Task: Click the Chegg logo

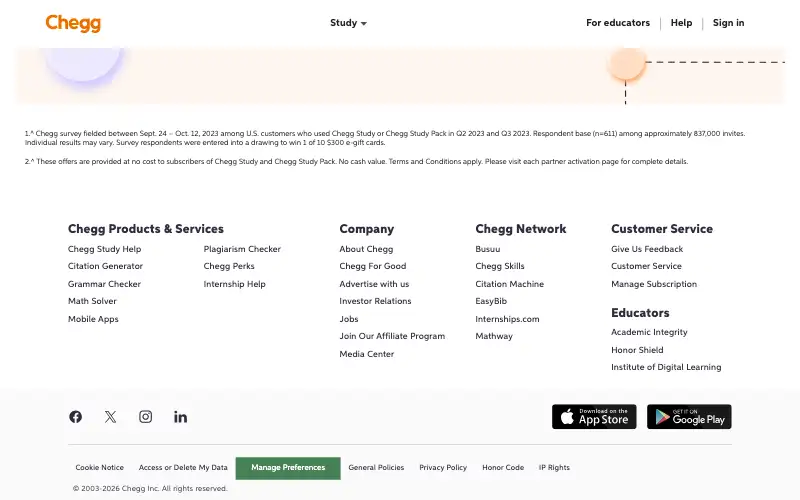Action: click(x=73, y=23)
